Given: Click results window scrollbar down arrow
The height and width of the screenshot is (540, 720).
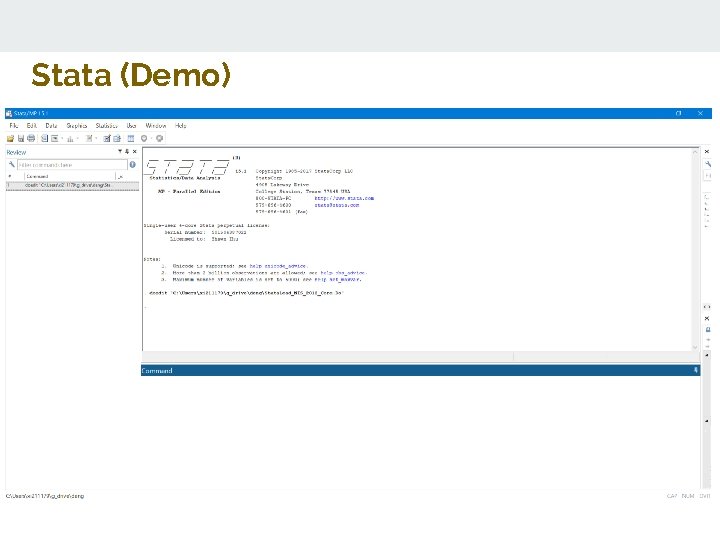Looking at the screenshot, I should [x=695, y=347].
